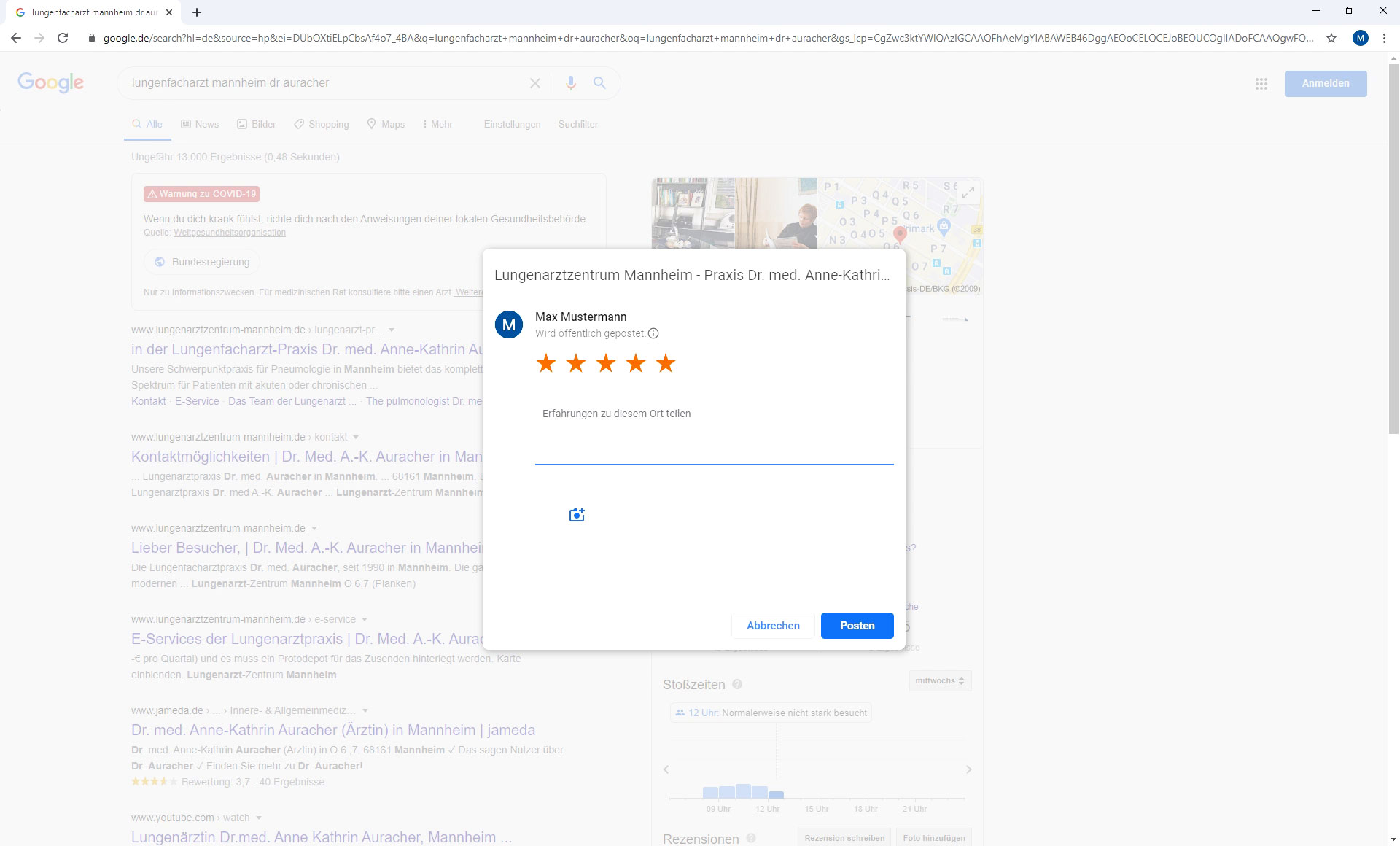Click the first rating star
This screenshot has width=1400, height=846.
[546, 362]
